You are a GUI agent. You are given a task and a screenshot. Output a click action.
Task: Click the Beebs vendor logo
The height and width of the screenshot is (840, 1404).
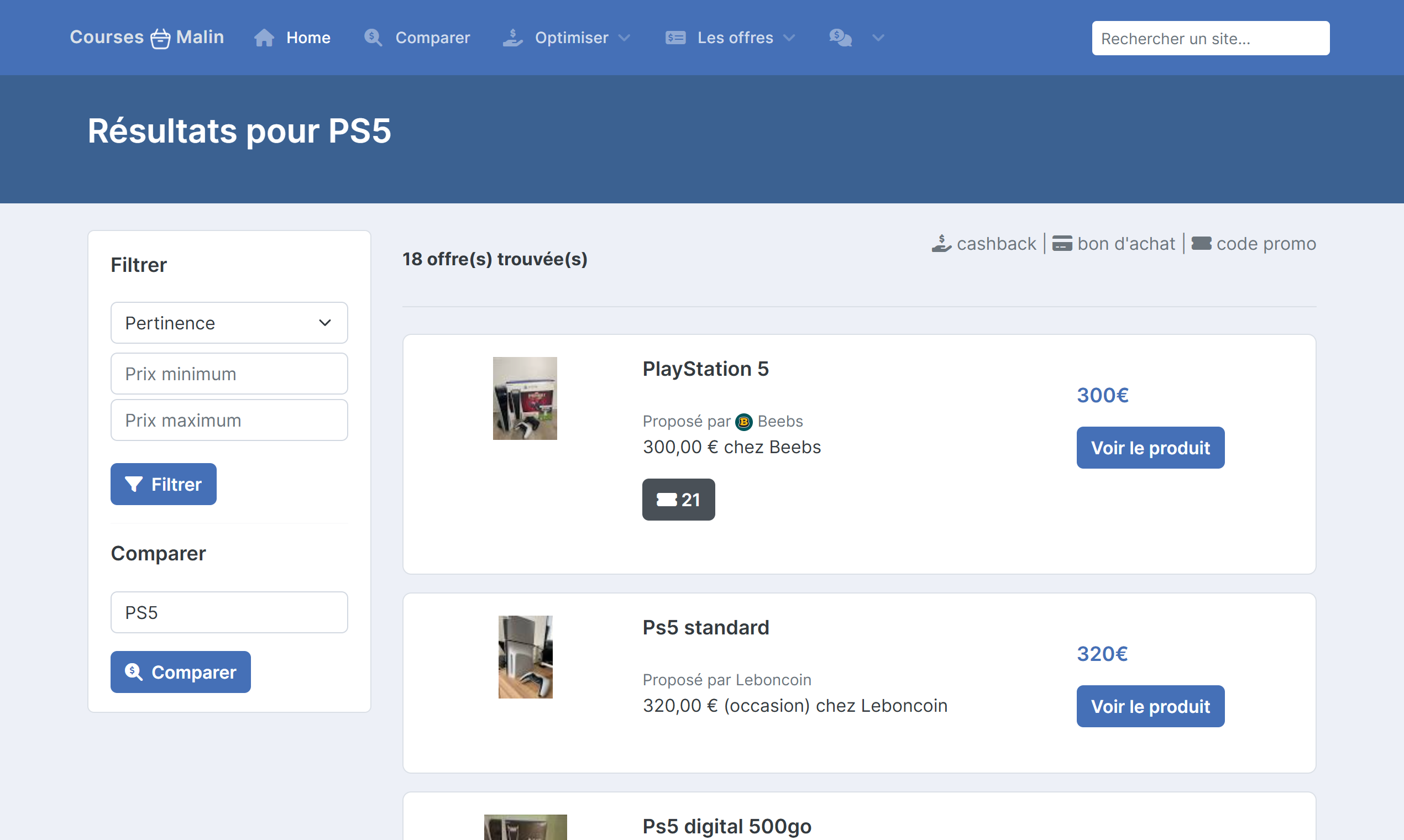click(744, 422)
